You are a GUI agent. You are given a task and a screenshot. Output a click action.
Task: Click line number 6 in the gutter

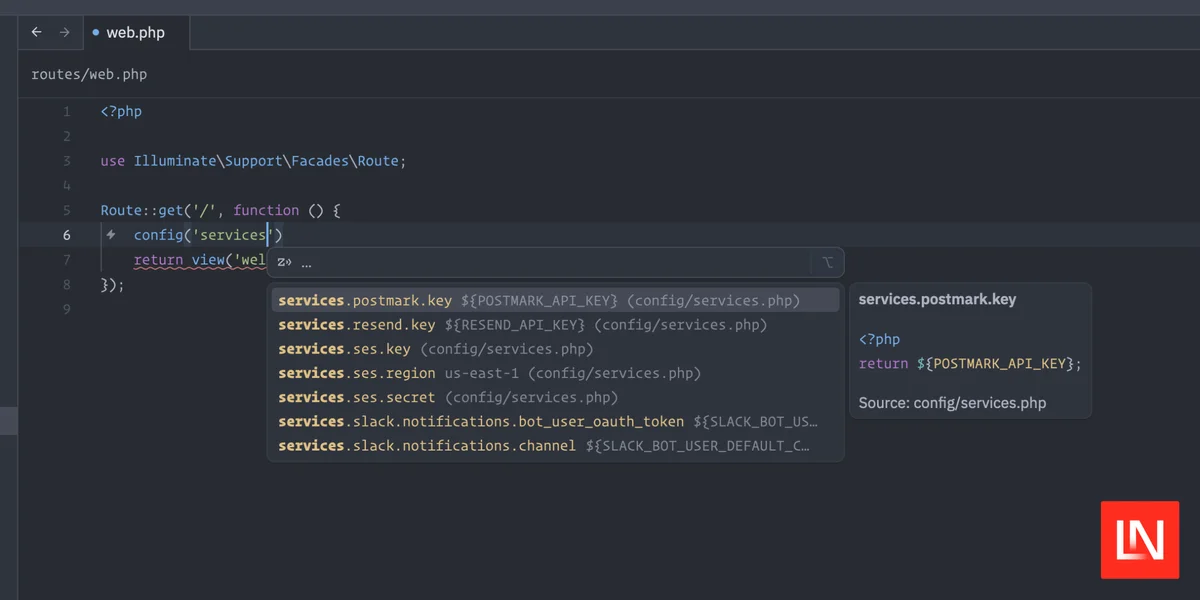click(66, 235)
